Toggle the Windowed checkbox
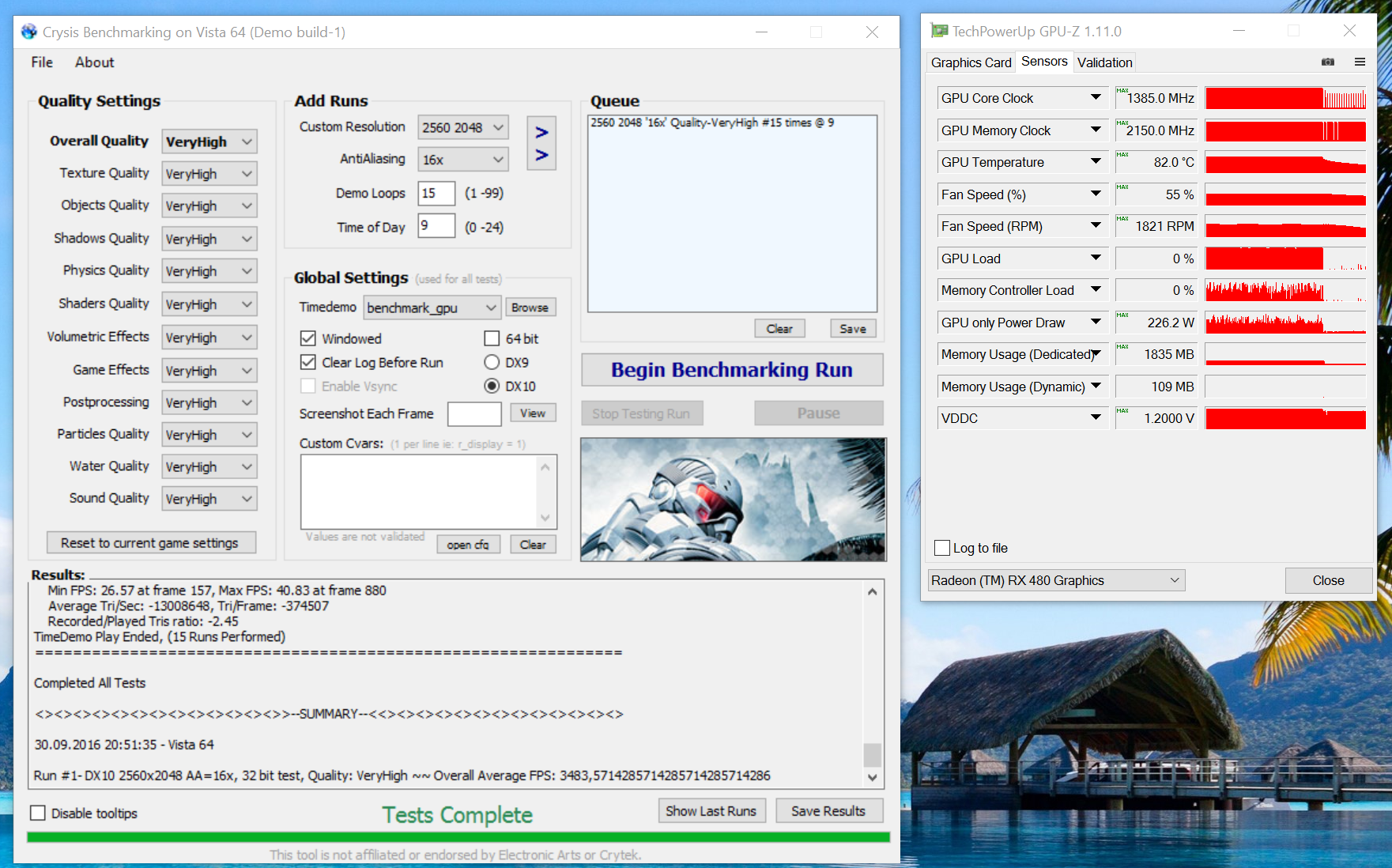 pos(308,338)
